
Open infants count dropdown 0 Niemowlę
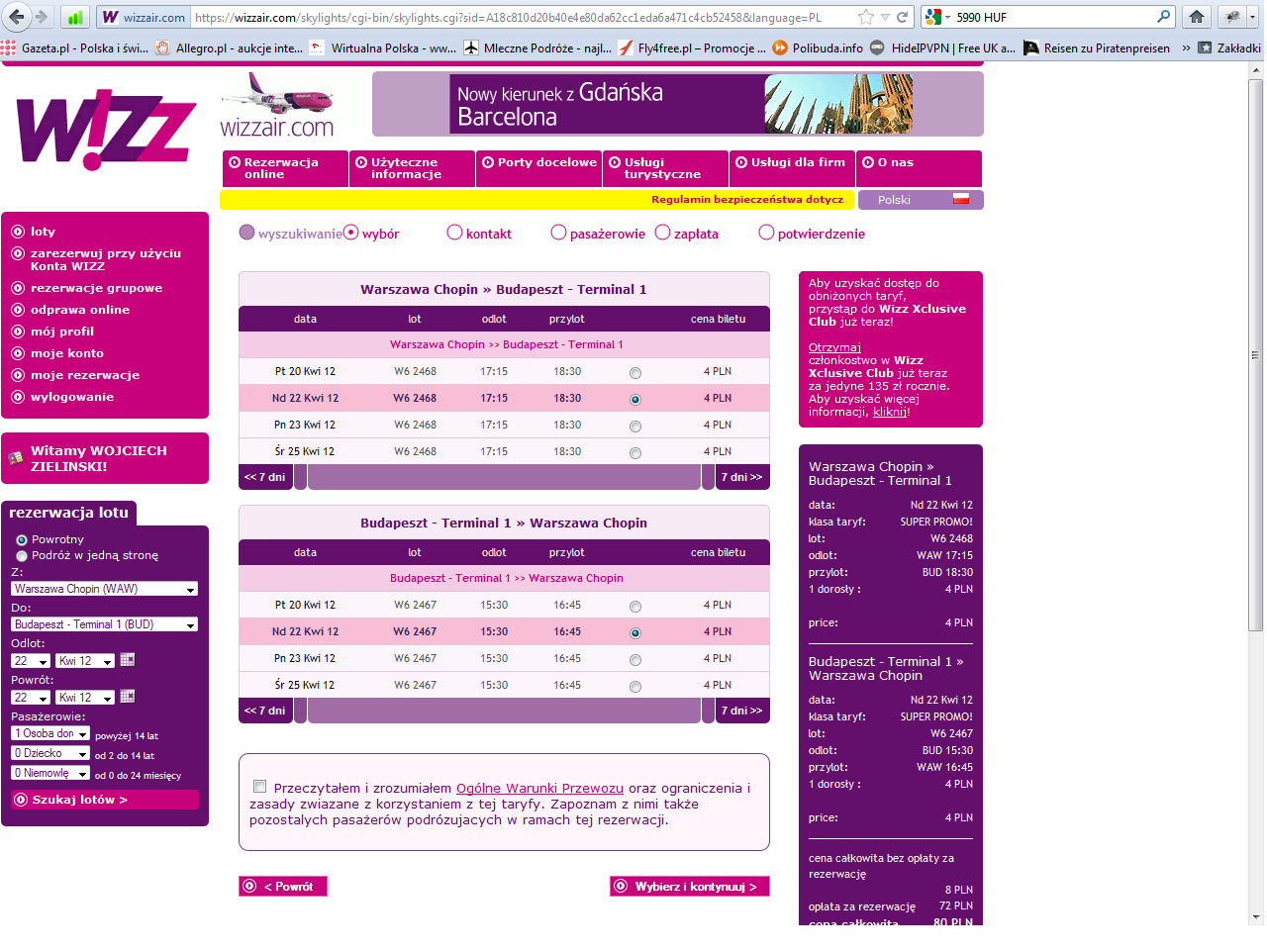[x=50, y=773]
